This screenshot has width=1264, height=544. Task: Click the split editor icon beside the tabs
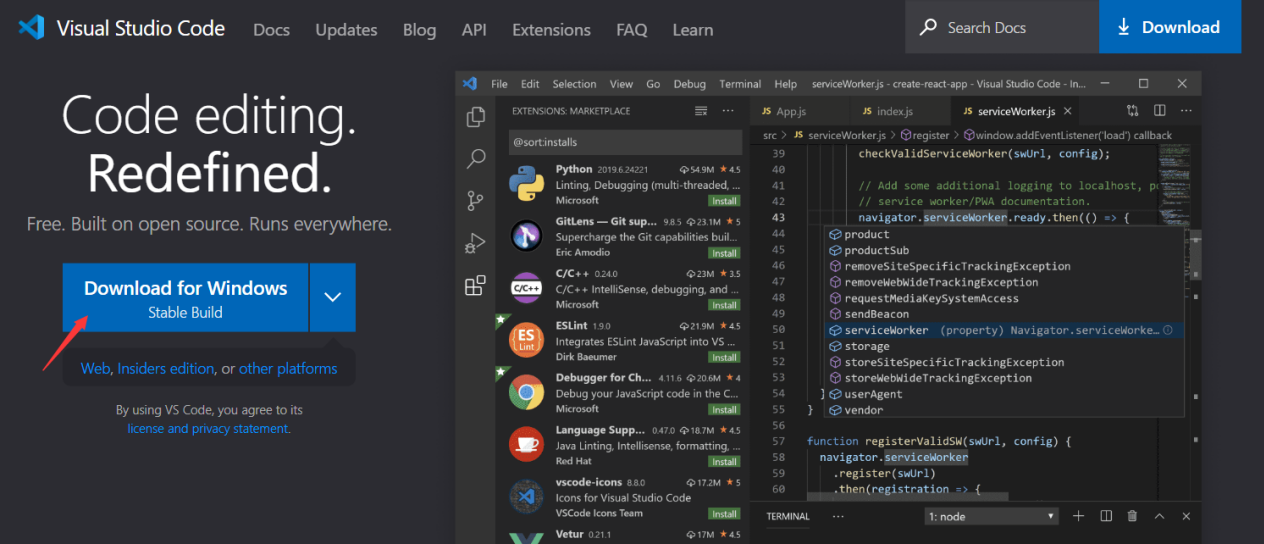point(1160,111)
